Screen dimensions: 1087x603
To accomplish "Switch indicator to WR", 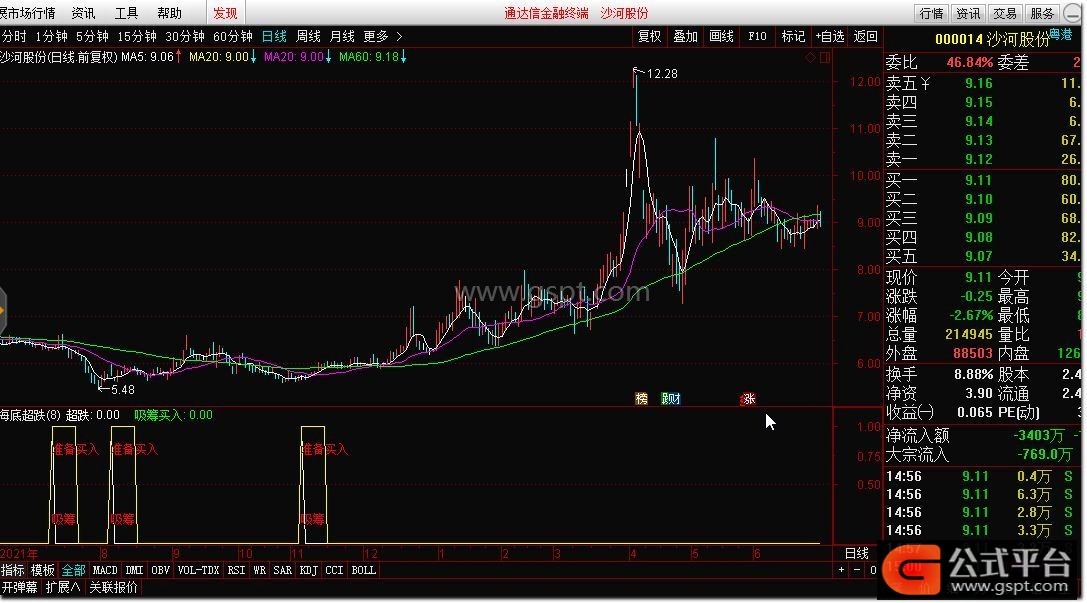I will (x=259, y=570).
